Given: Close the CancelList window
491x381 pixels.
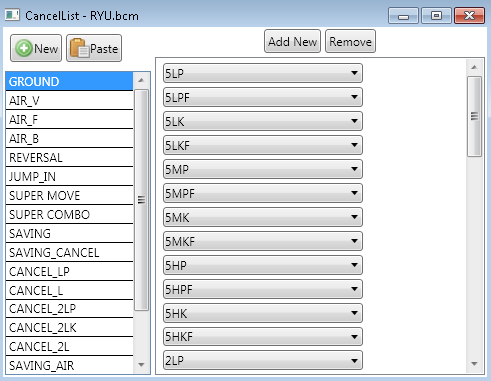Looking at the screenshot, I should coord(469,16).
